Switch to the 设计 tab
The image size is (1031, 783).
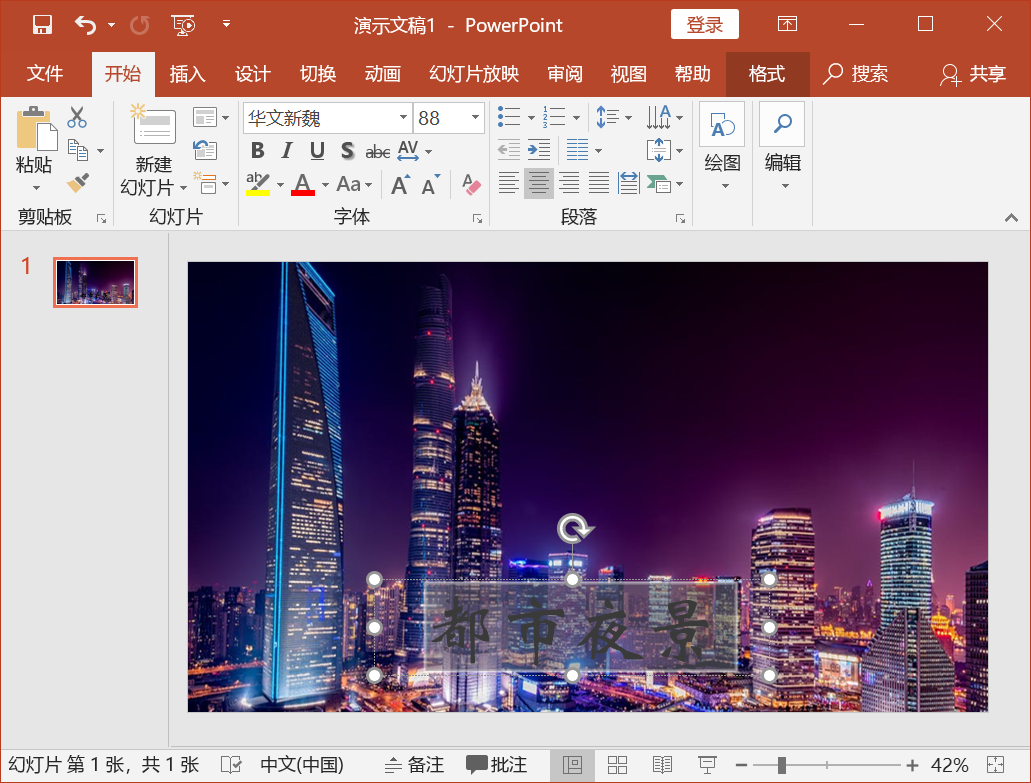[x=252, y=74]
